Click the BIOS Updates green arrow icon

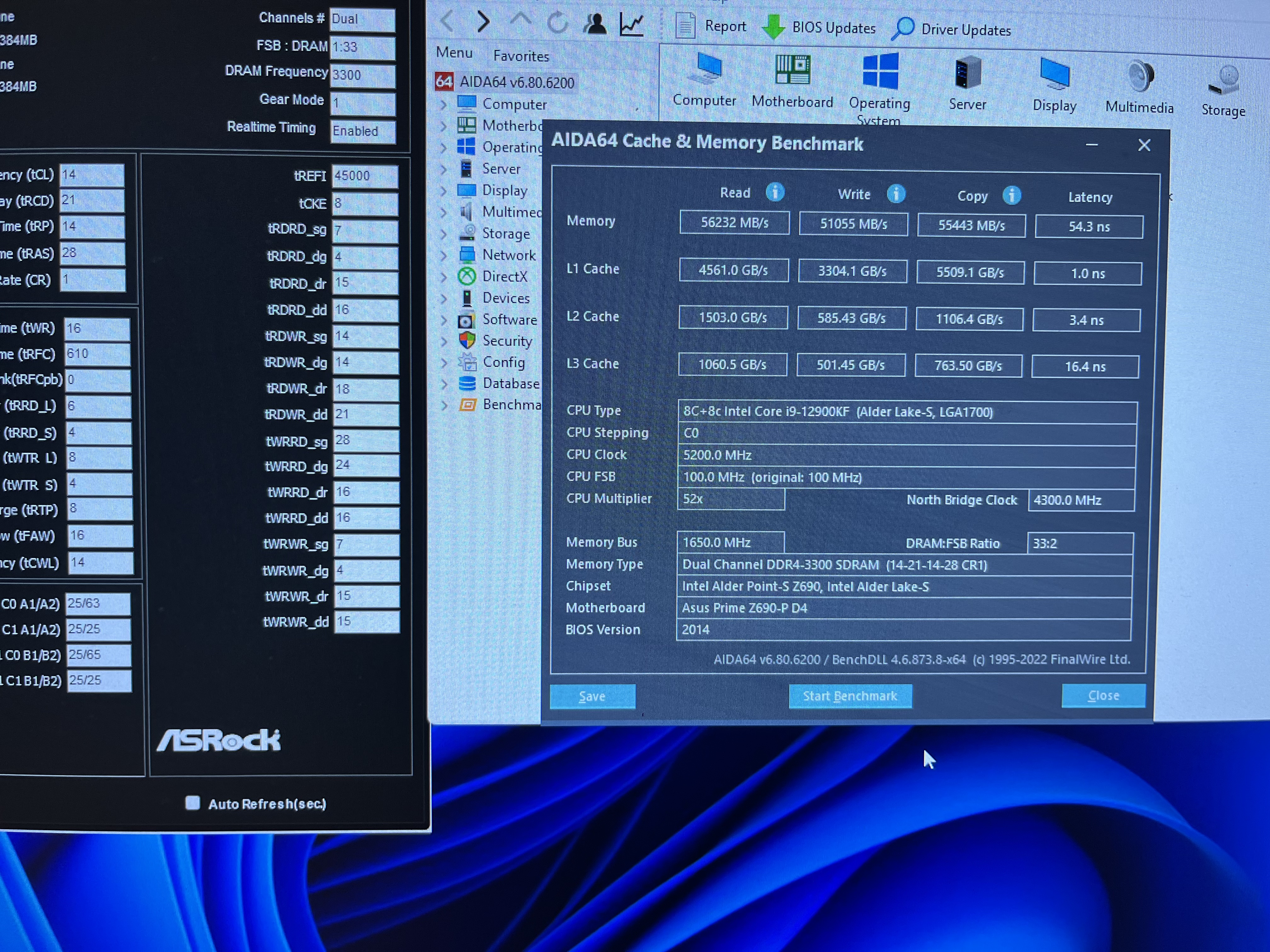point(773,27)
